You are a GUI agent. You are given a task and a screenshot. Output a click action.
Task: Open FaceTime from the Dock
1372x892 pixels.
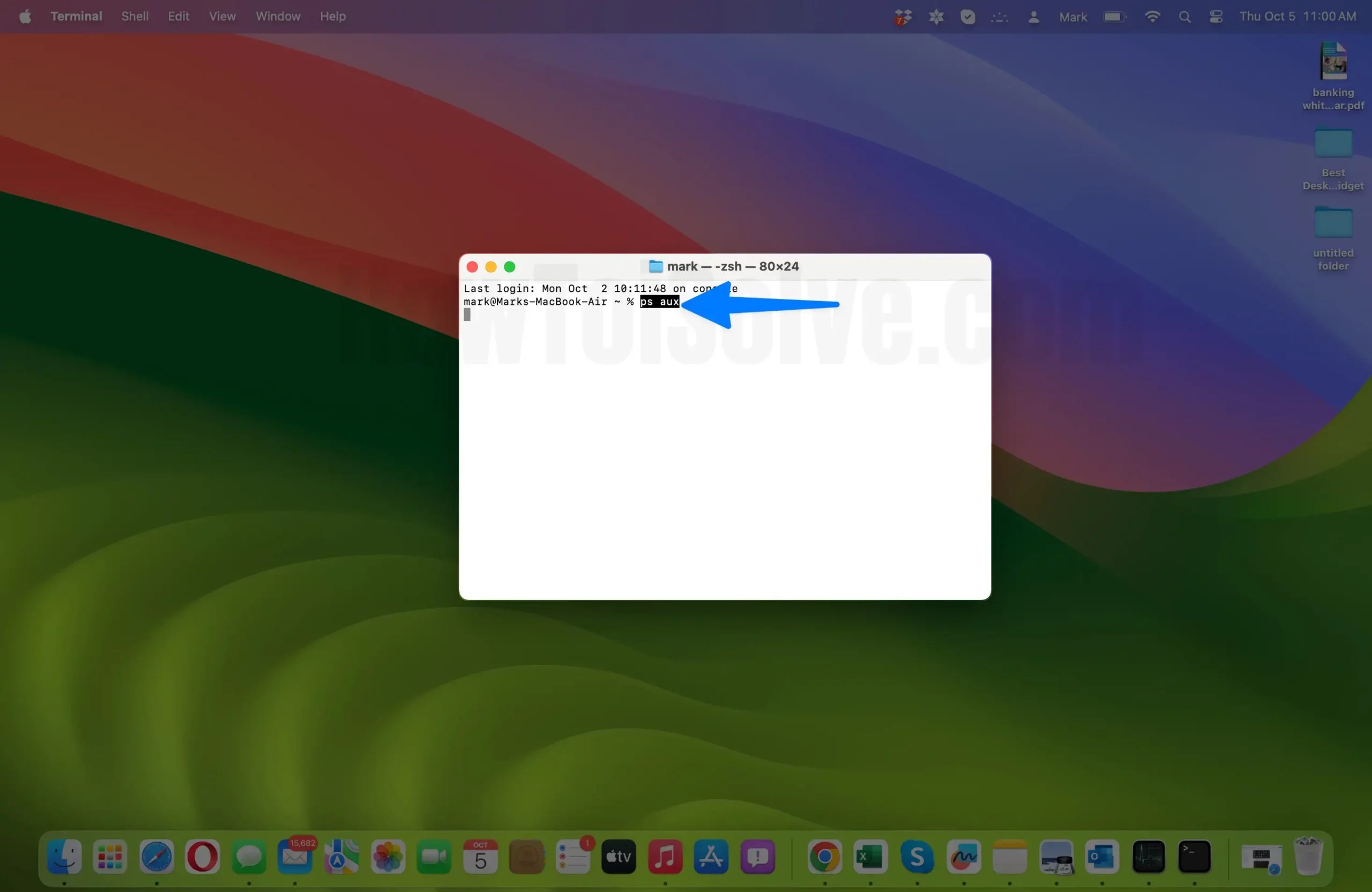[x=433, y=859]
